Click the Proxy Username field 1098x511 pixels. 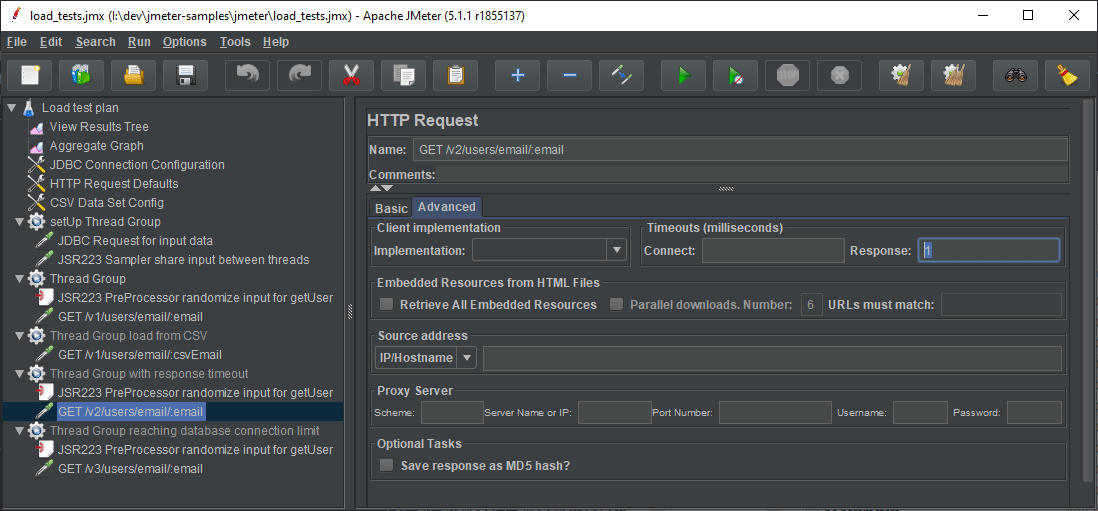point(920,412)
